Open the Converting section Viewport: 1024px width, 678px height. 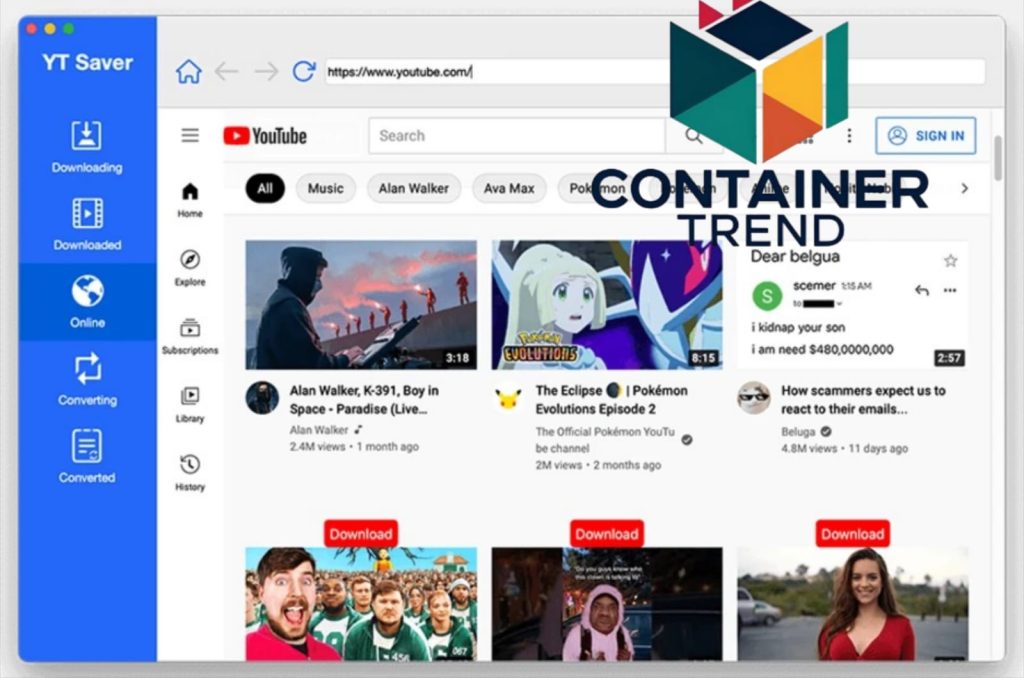click(88, 379)
